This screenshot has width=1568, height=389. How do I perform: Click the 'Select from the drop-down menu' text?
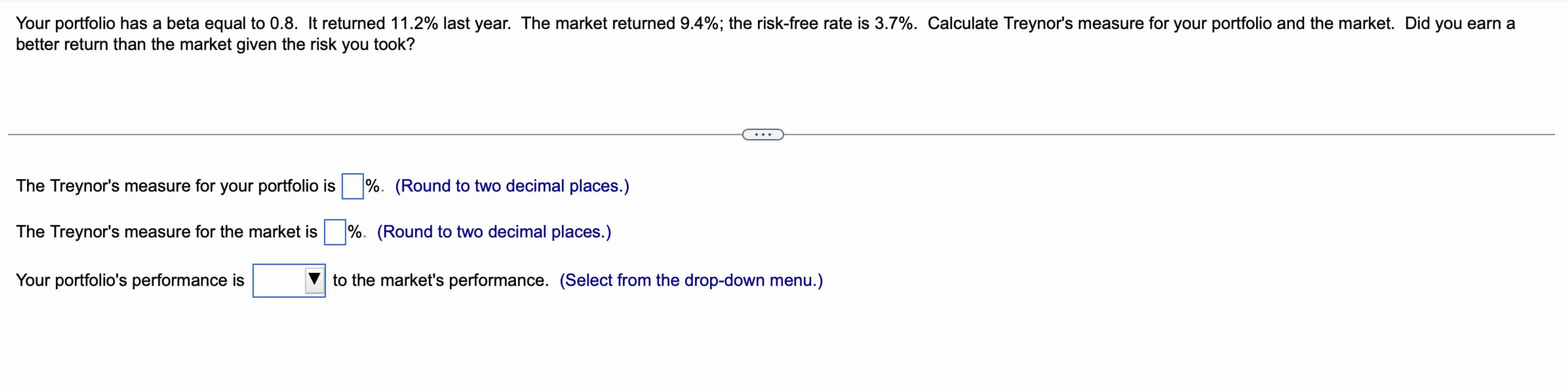click(x=691, y=280)
